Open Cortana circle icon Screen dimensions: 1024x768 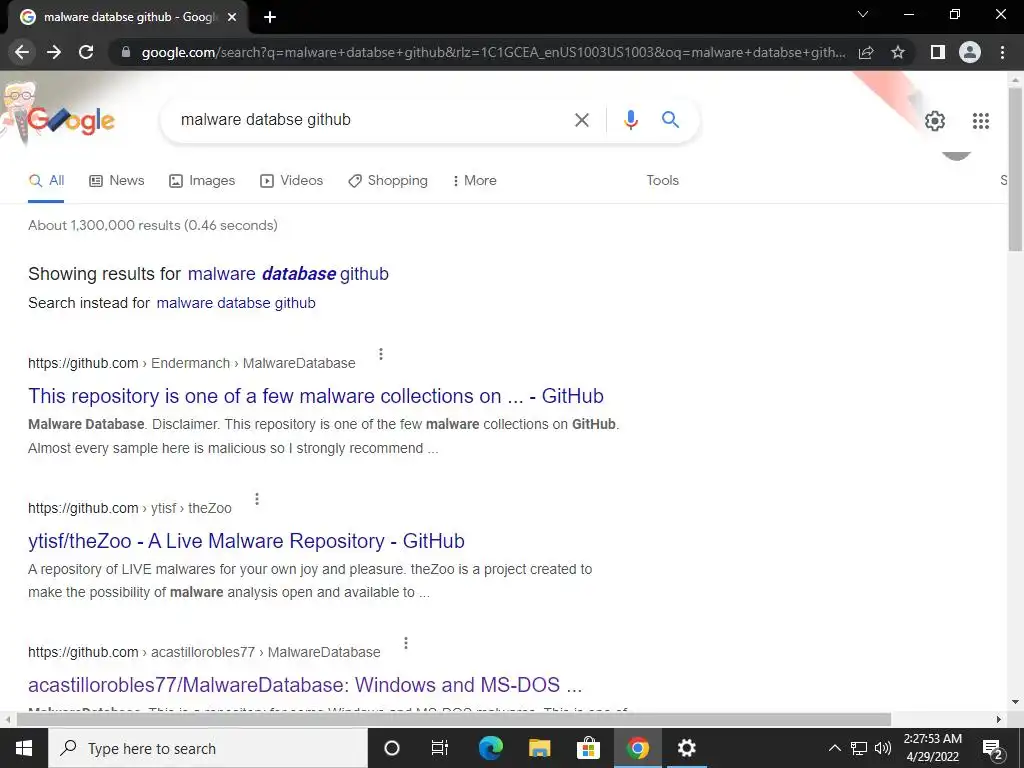tap(391, 748)
